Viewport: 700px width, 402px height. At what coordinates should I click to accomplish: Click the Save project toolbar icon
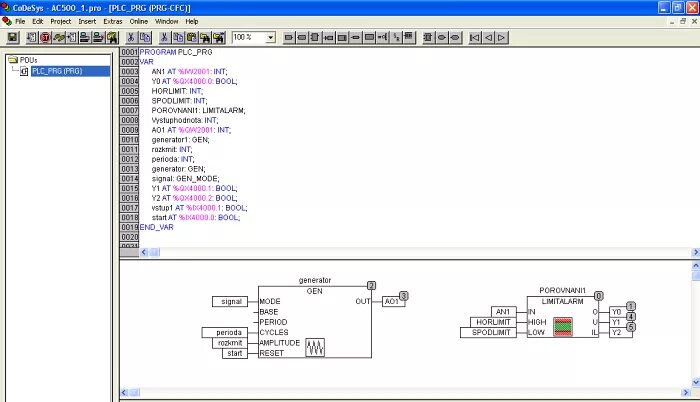[12, 38]
